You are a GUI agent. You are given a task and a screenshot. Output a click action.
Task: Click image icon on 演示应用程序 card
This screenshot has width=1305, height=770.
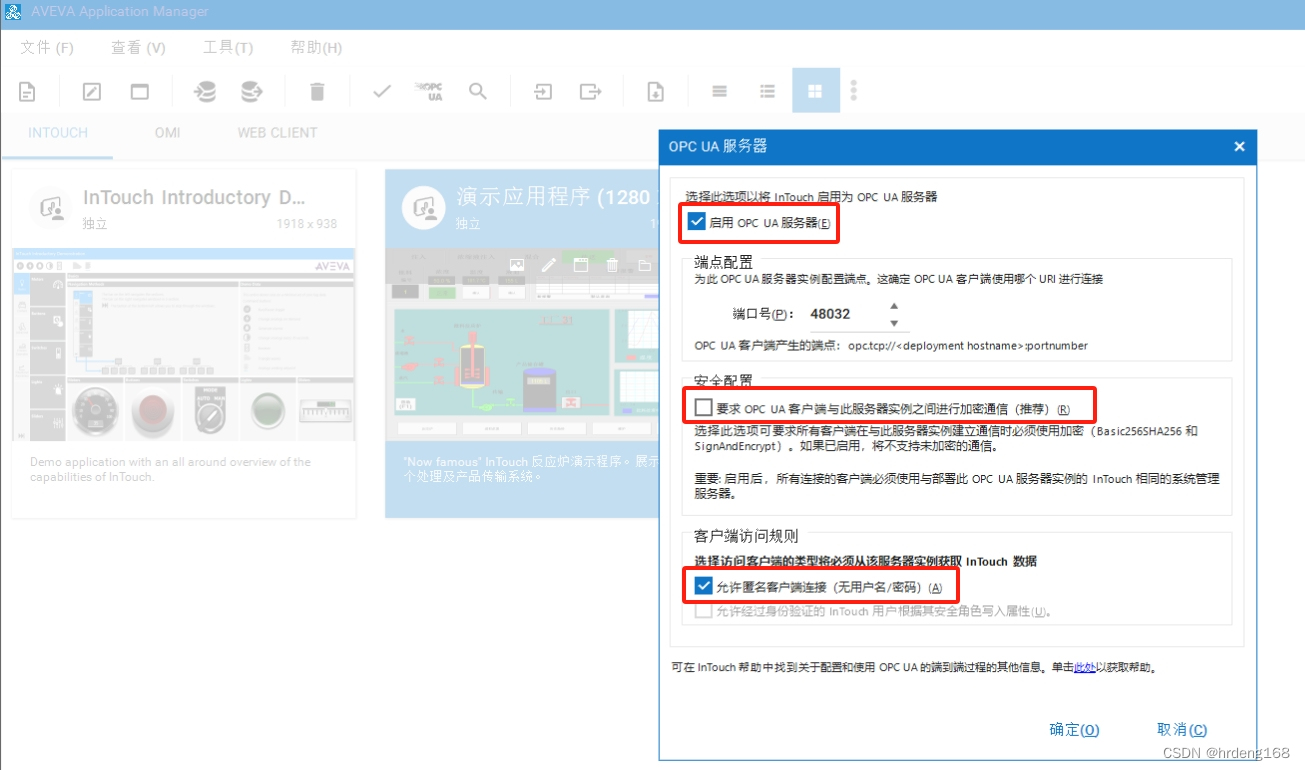point(517,265)
